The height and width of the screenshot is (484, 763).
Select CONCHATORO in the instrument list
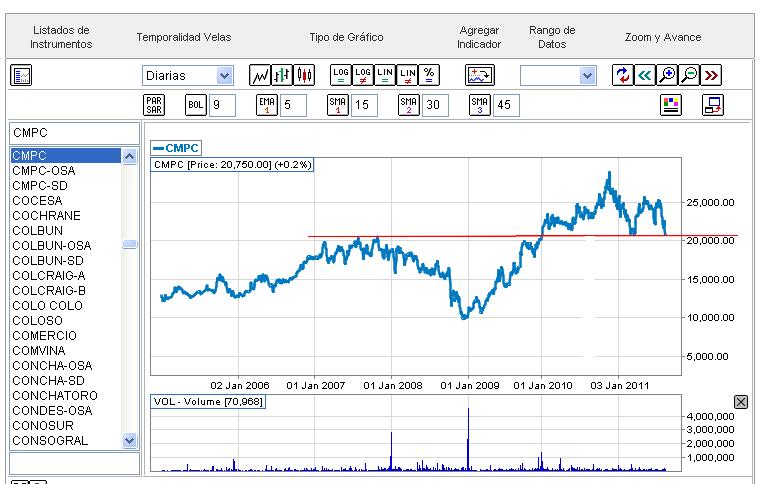point(48,396)
